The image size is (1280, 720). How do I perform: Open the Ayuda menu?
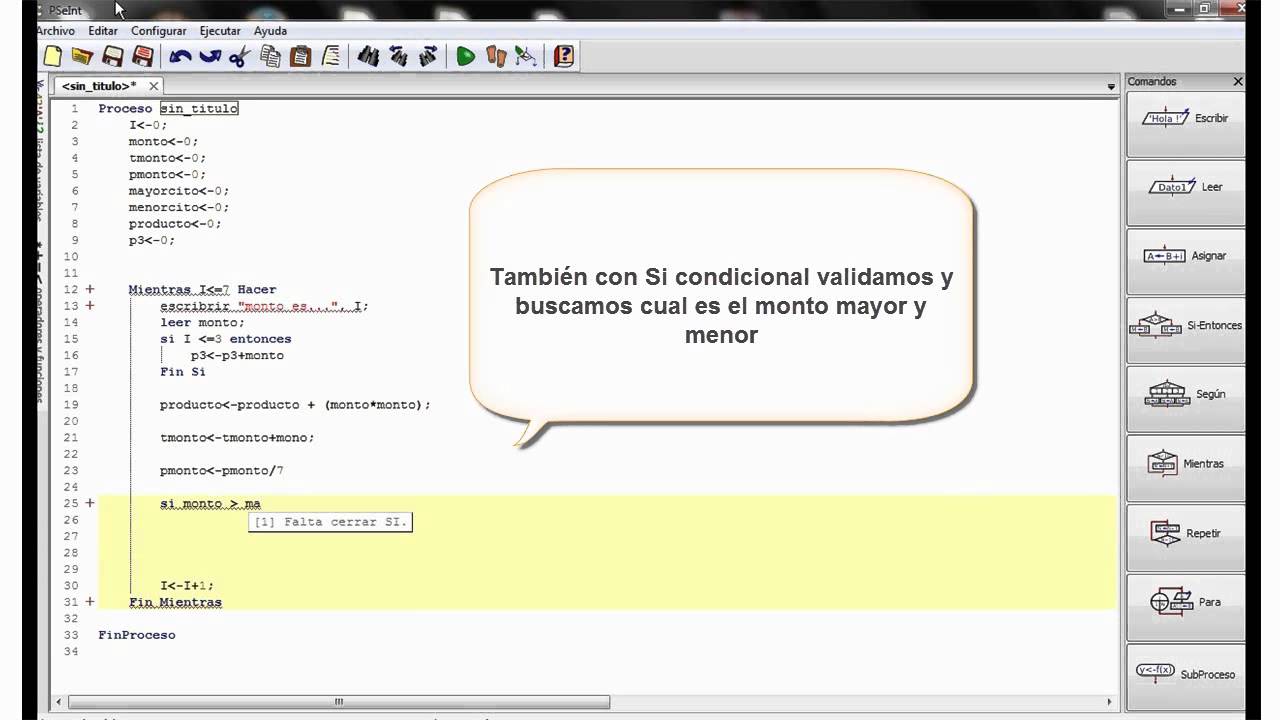click(271, 31)
